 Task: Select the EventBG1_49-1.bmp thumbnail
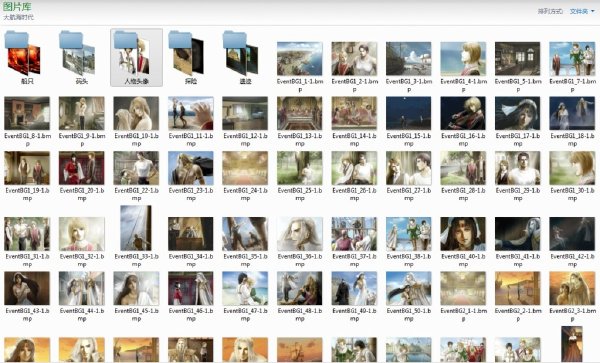tap(354, 288)
